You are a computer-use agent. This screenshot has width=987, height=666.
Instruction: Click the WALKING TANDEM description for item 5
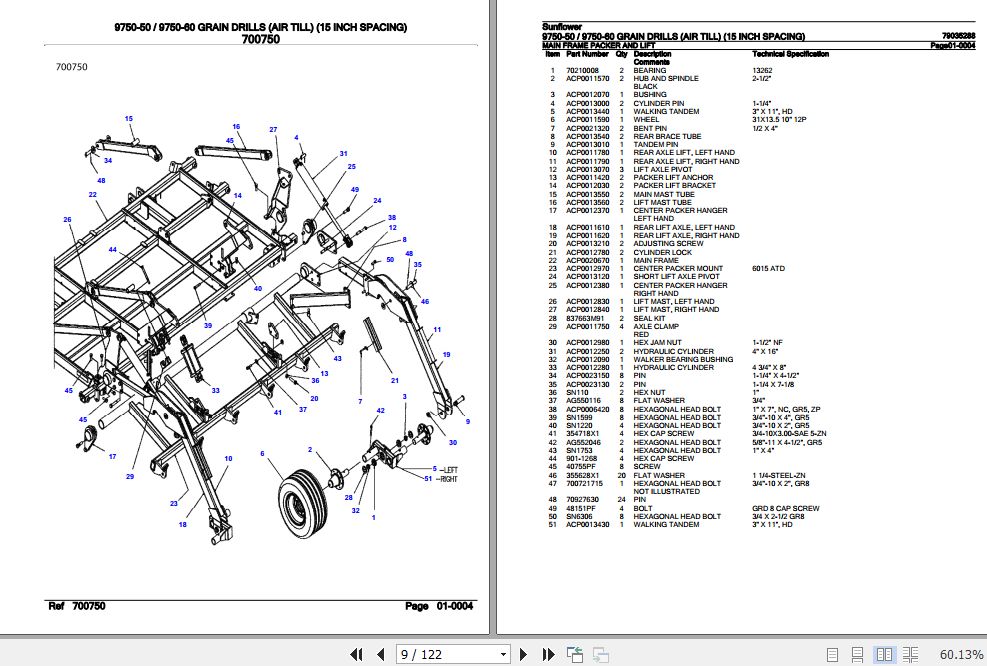(666, 111)
